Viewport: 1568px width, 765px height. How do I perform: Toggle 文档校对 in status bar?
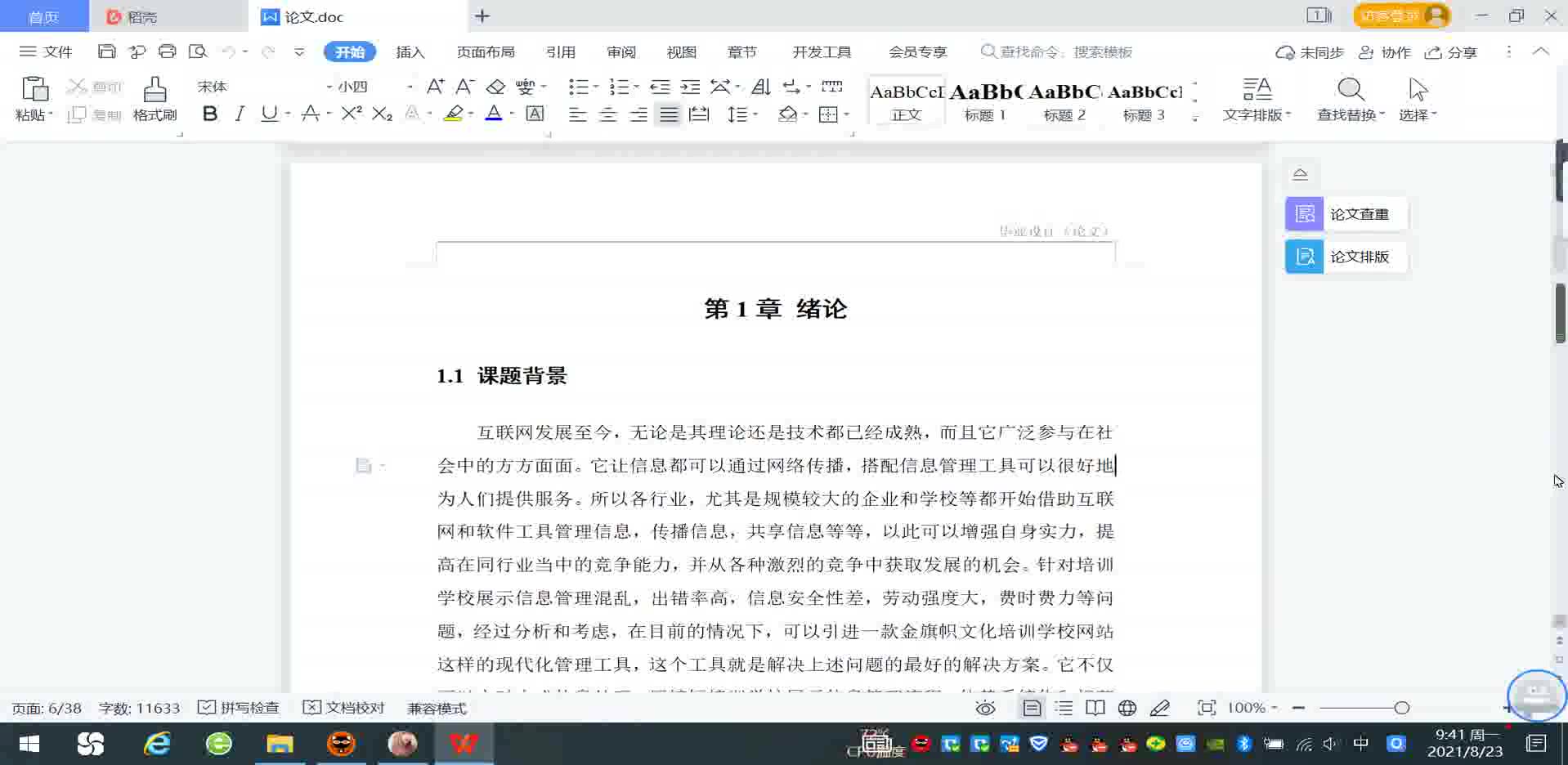(x=343, y=708)
